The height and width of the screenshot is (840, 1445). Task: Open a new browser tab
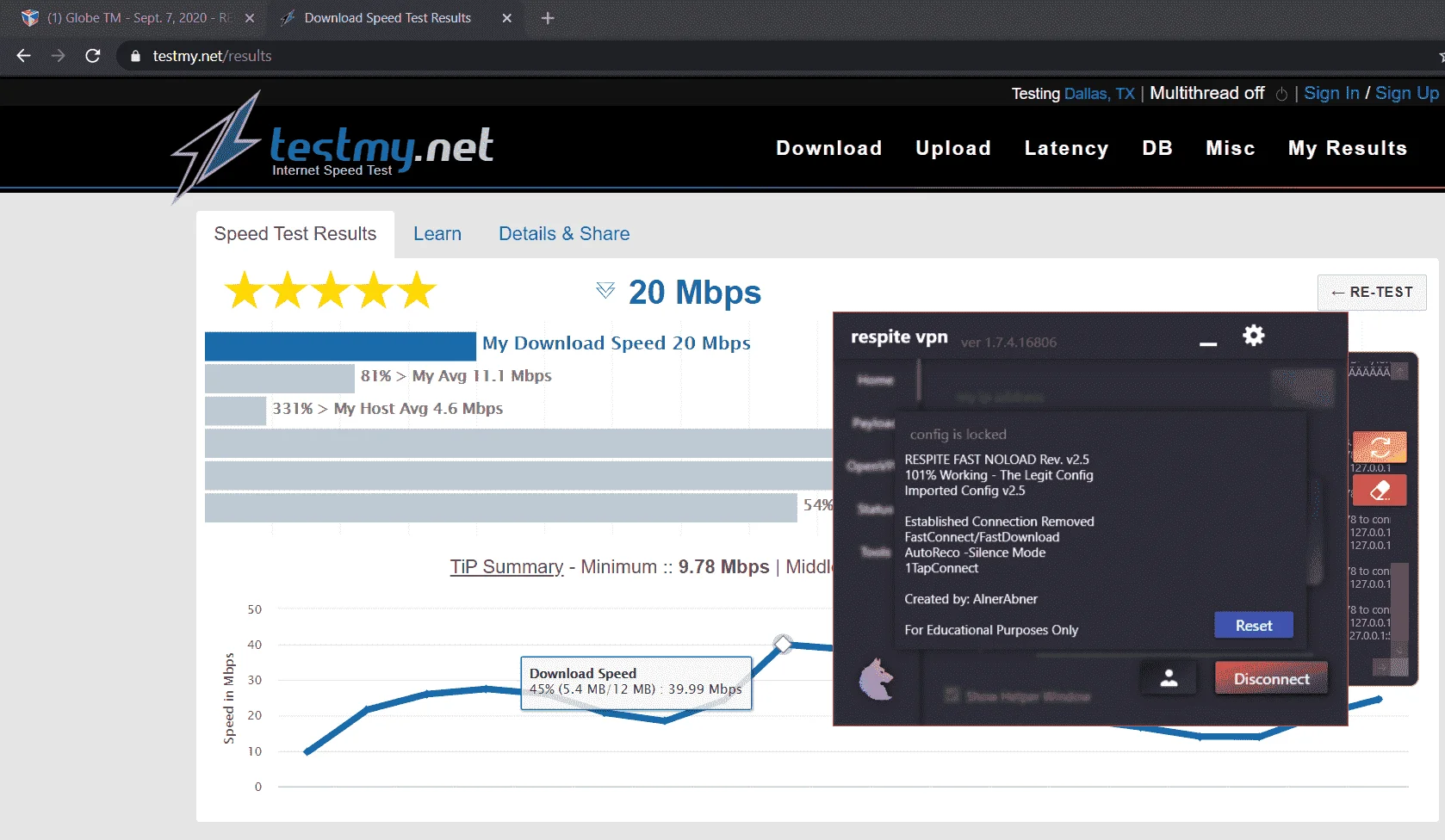tap(548, 18)
